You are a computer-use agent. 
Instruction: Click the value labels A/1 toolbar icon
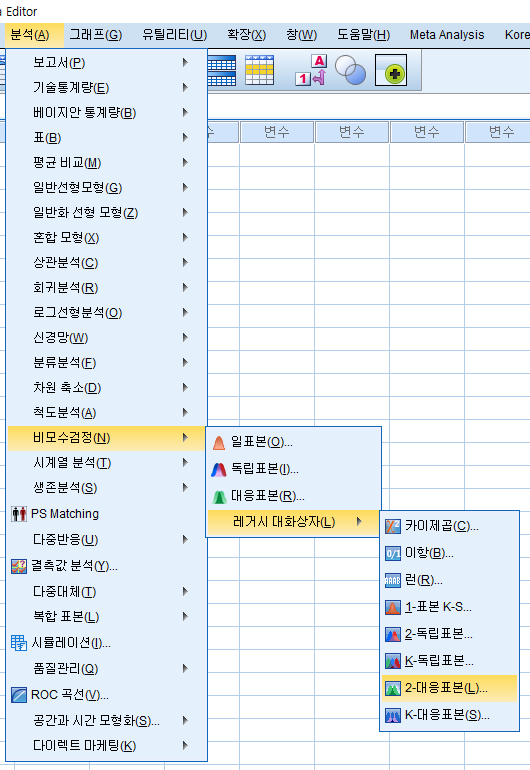click(x=311, y=70)
